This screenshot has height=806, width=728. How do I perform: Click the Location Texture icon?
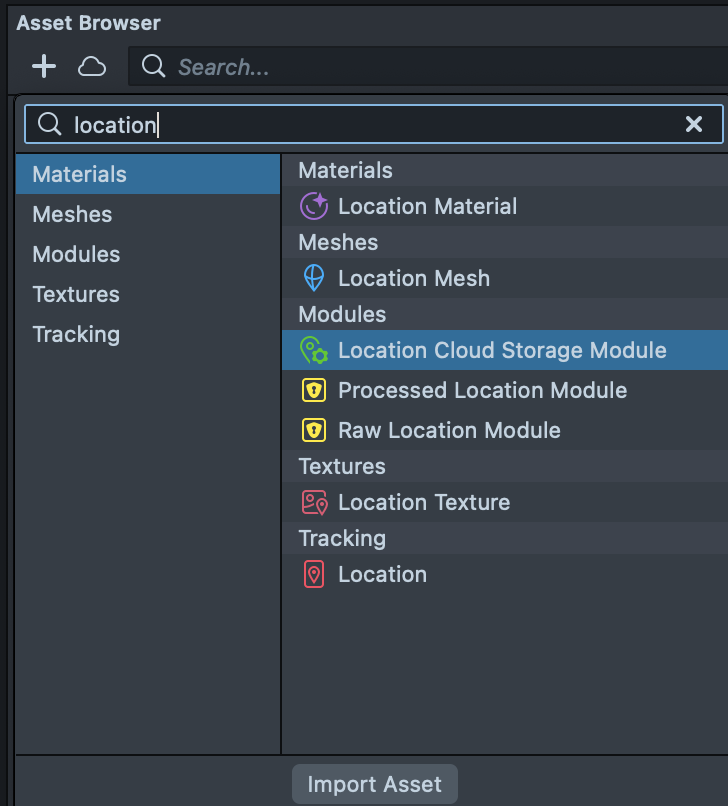pos(314,503)
